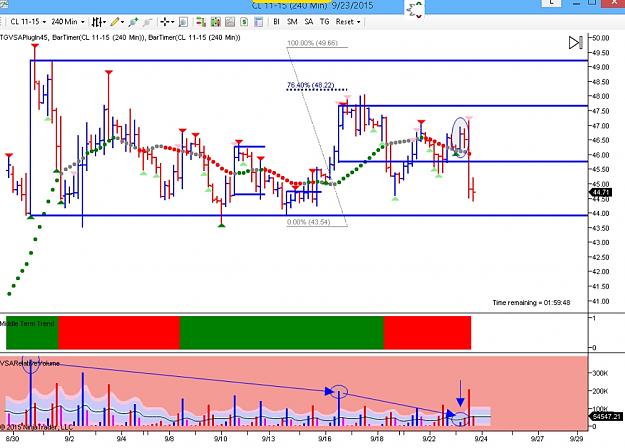Click the 9/24 date on time axis
The width and height of the screenshot is (625, 448).
481,438
